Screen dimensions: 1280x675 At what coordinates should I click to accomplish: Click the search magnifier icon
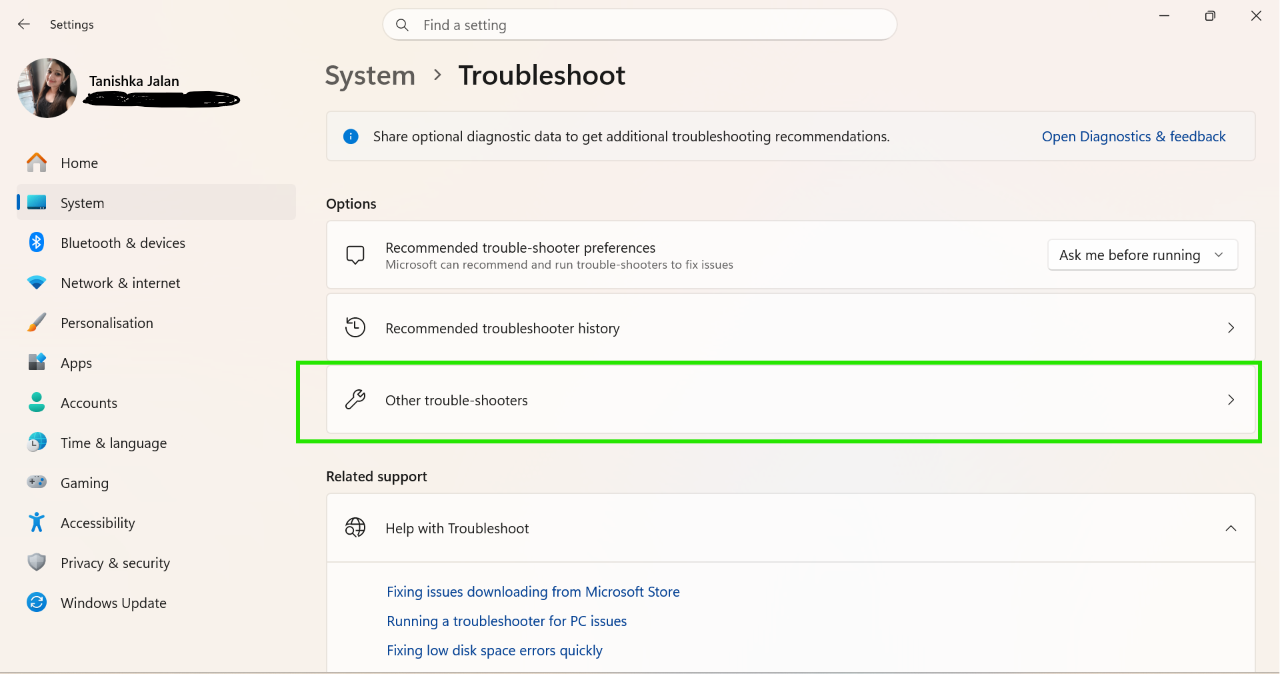pyautogui.click(x=402, y=25)
